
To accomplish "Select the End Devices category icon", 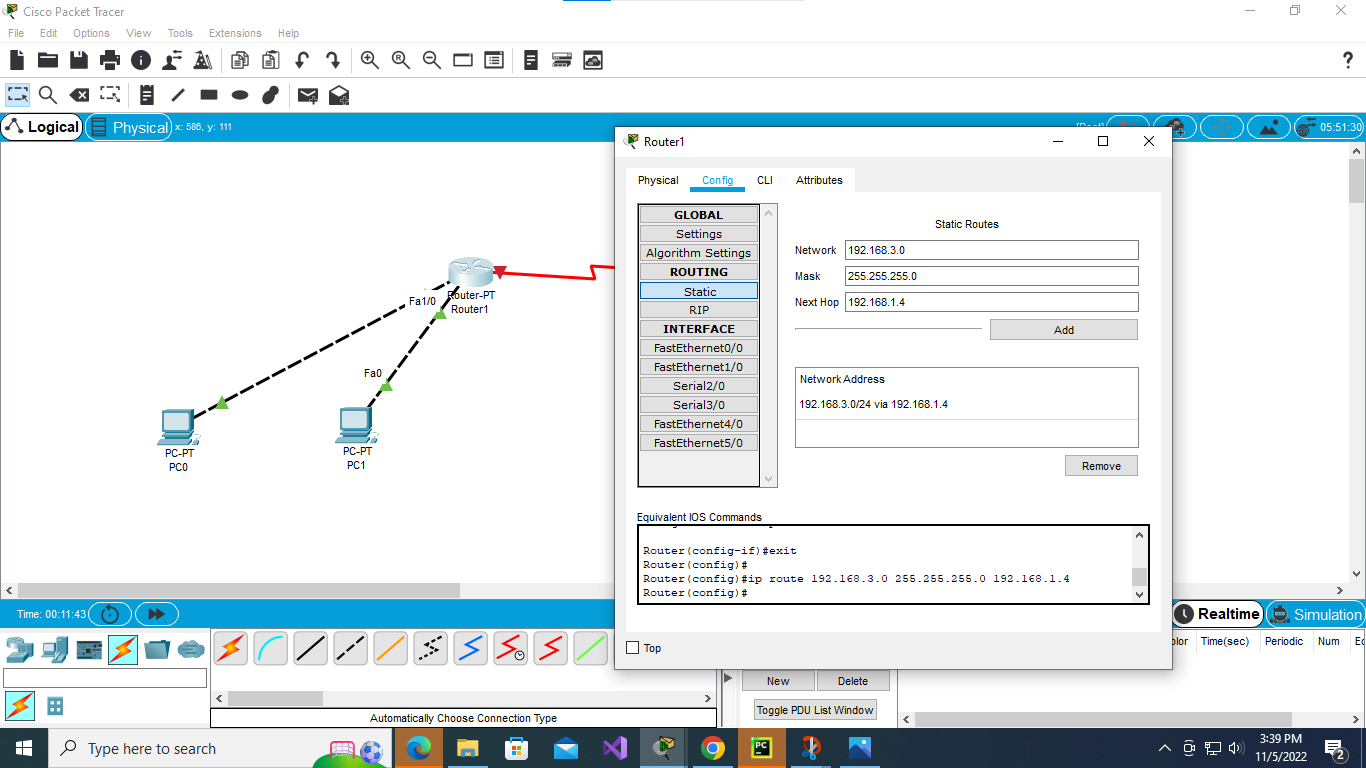I will pos(54,650).
